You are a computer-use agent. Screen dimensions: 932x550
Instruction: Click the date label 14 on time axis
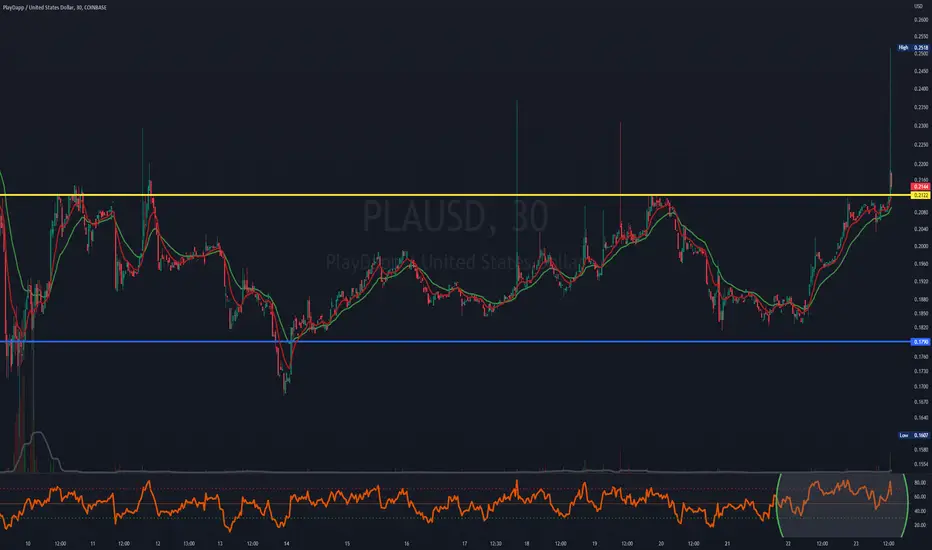(286, 543)
